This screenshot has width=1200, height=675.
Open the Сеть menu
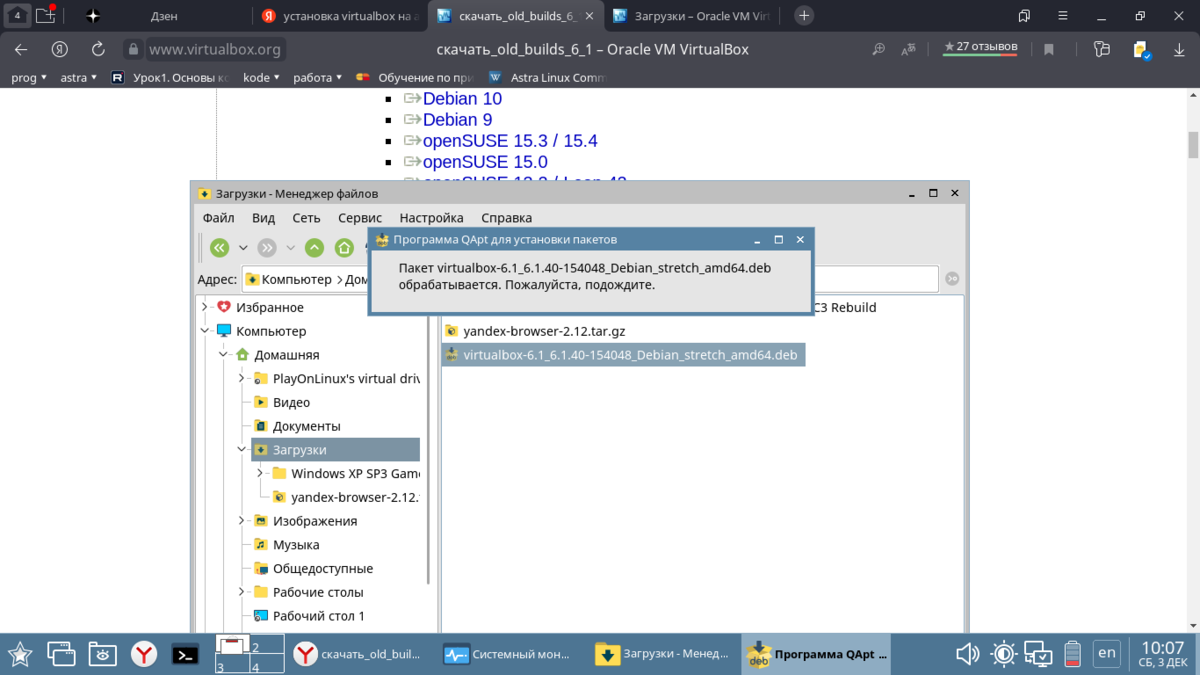pos(306,217)
